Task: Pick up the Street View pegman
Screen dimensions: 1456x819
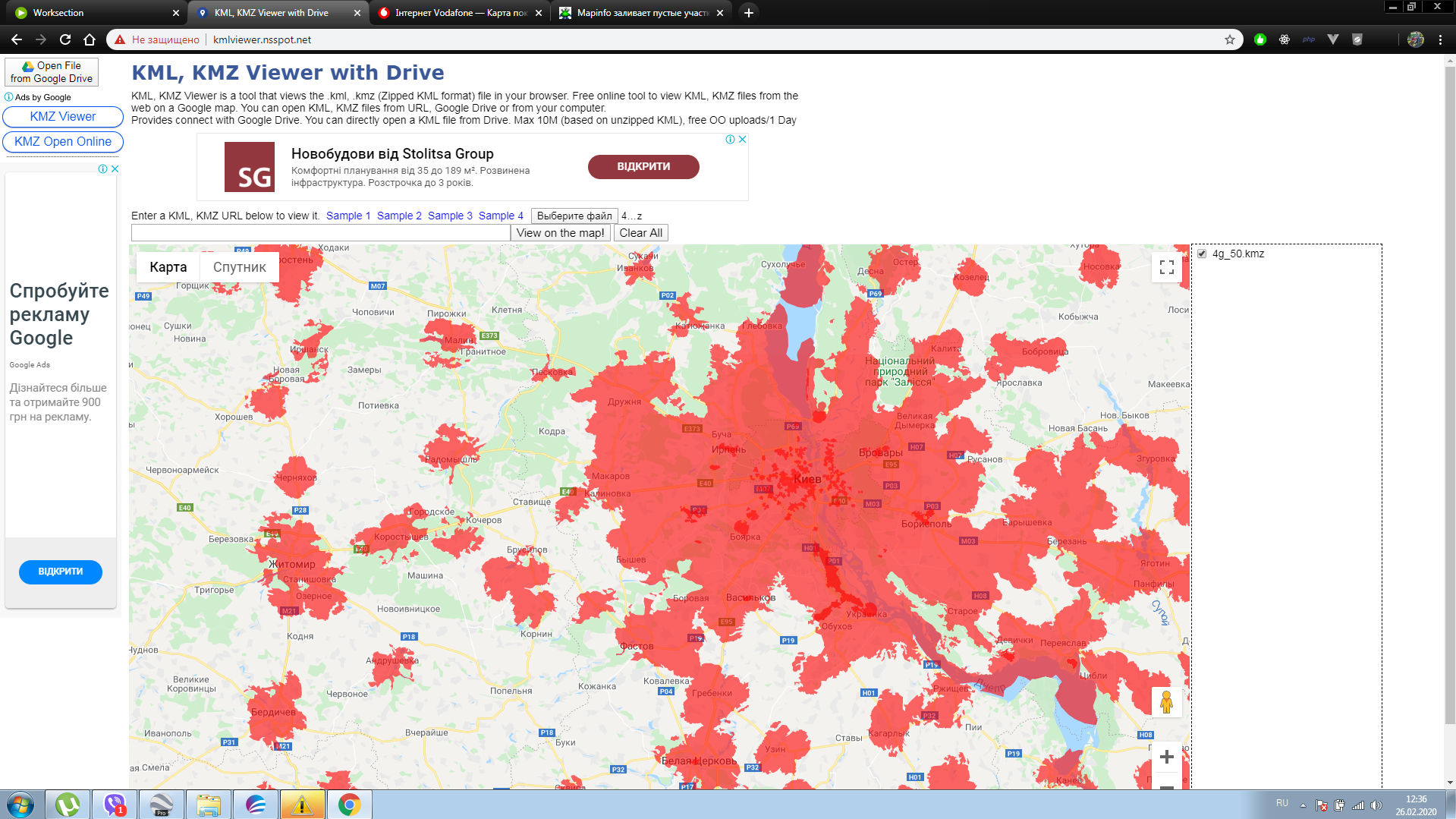Action: coord(1167,702)
